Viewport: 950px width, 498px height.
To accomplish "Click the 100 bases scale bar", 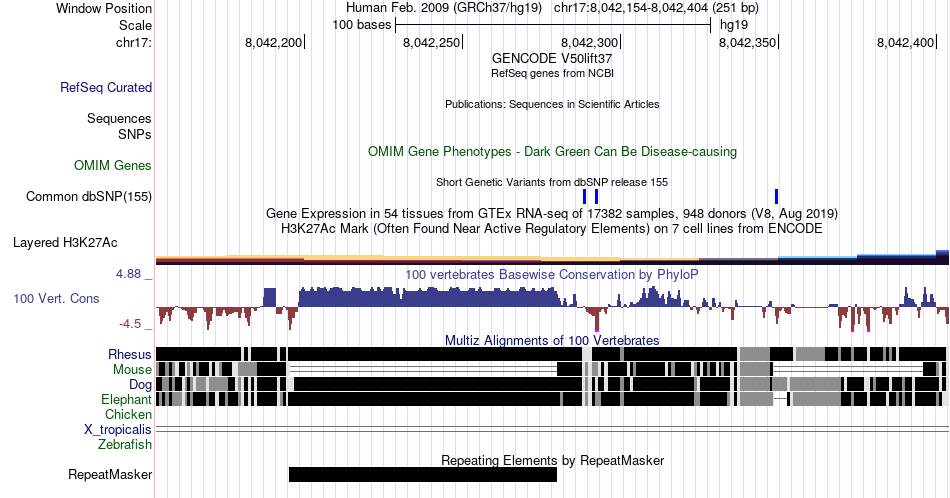I will [x=553, y=25].
